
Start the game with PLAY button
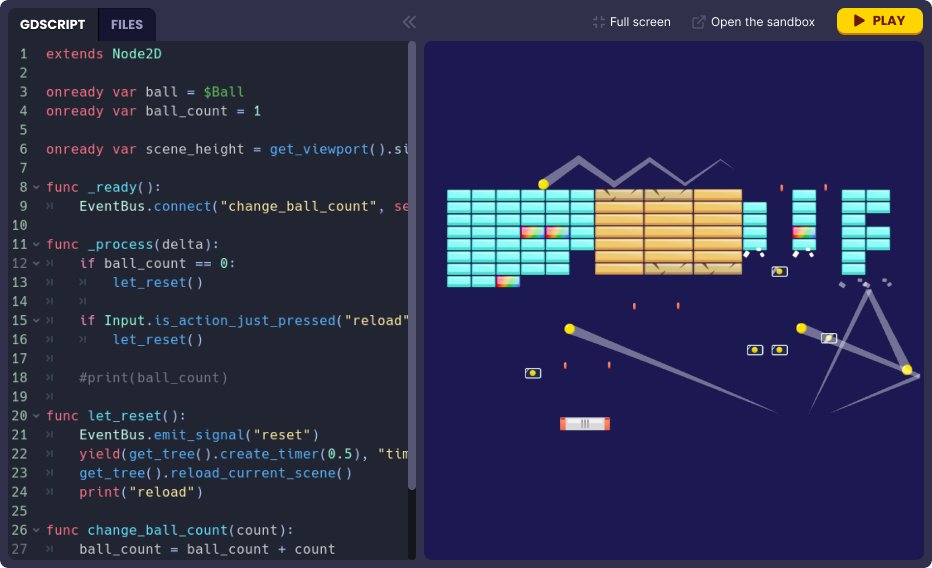tap(880, 21)
